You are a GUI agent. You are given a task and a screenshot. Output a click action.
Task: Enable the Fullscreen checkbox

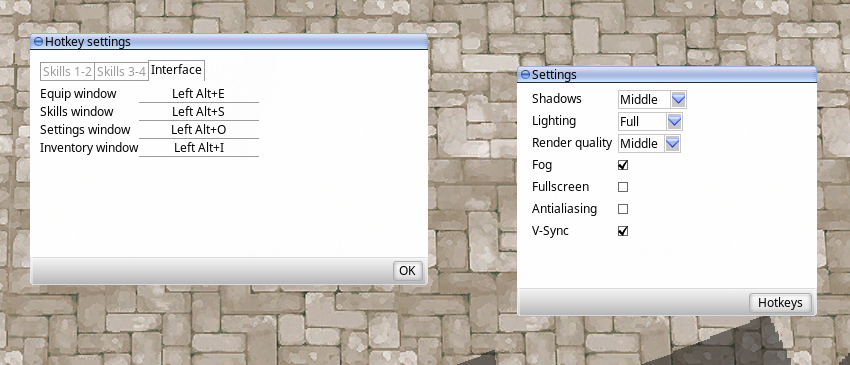[x=623, y=187]
